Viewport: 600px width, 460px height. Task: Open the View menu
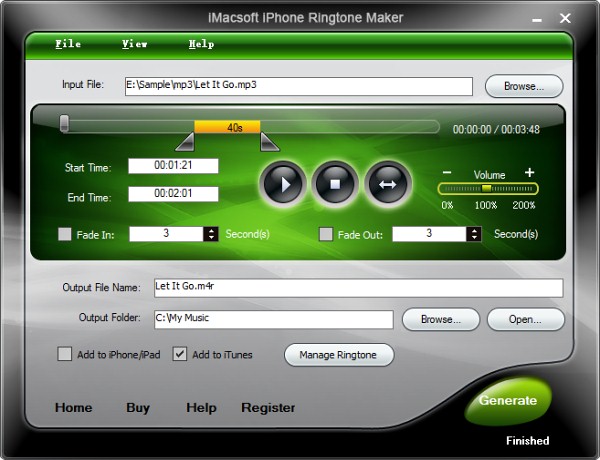[x=135, y=44]
